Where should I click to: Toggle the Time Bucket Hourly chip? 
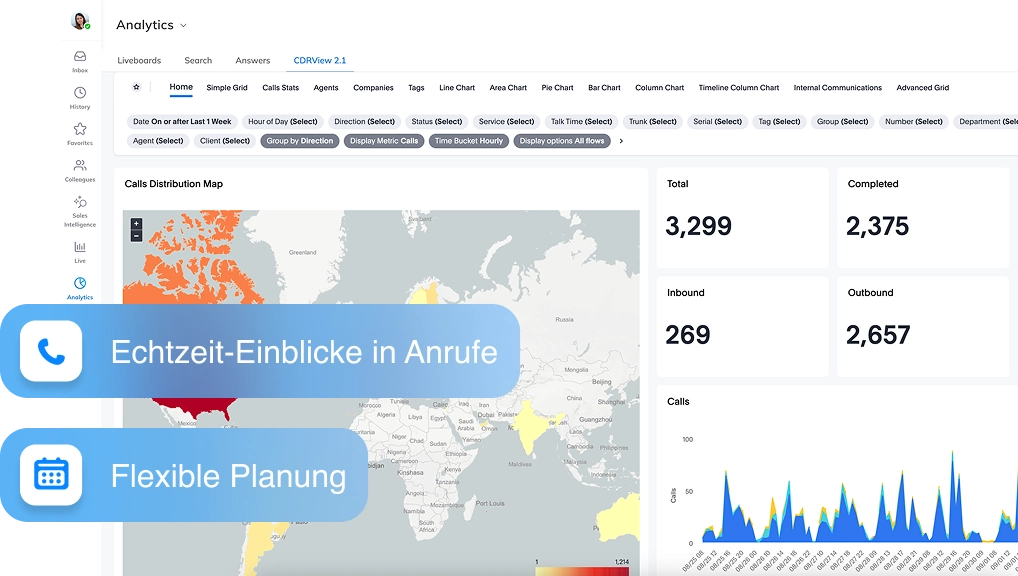click(469, 141)
